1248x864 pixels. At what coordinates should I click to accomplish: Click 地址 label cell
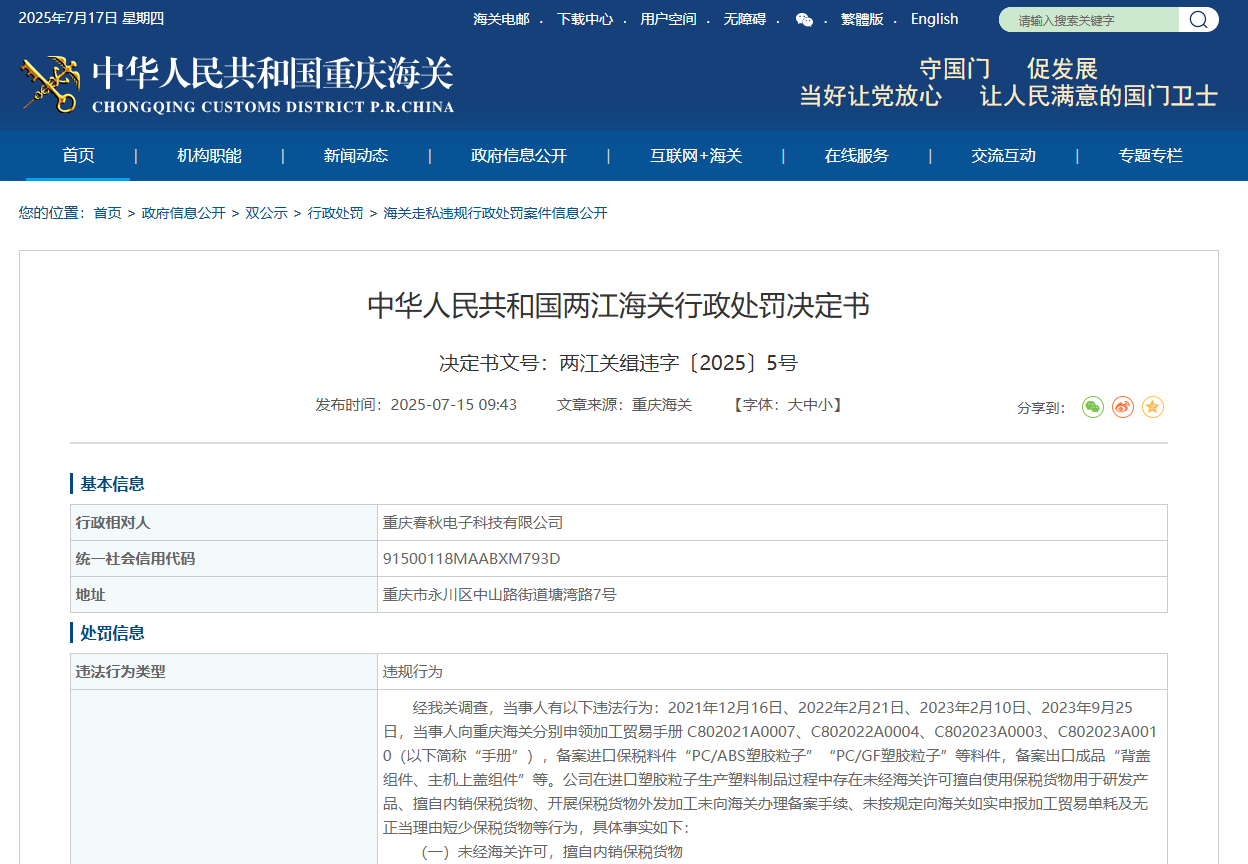(224, 595)
